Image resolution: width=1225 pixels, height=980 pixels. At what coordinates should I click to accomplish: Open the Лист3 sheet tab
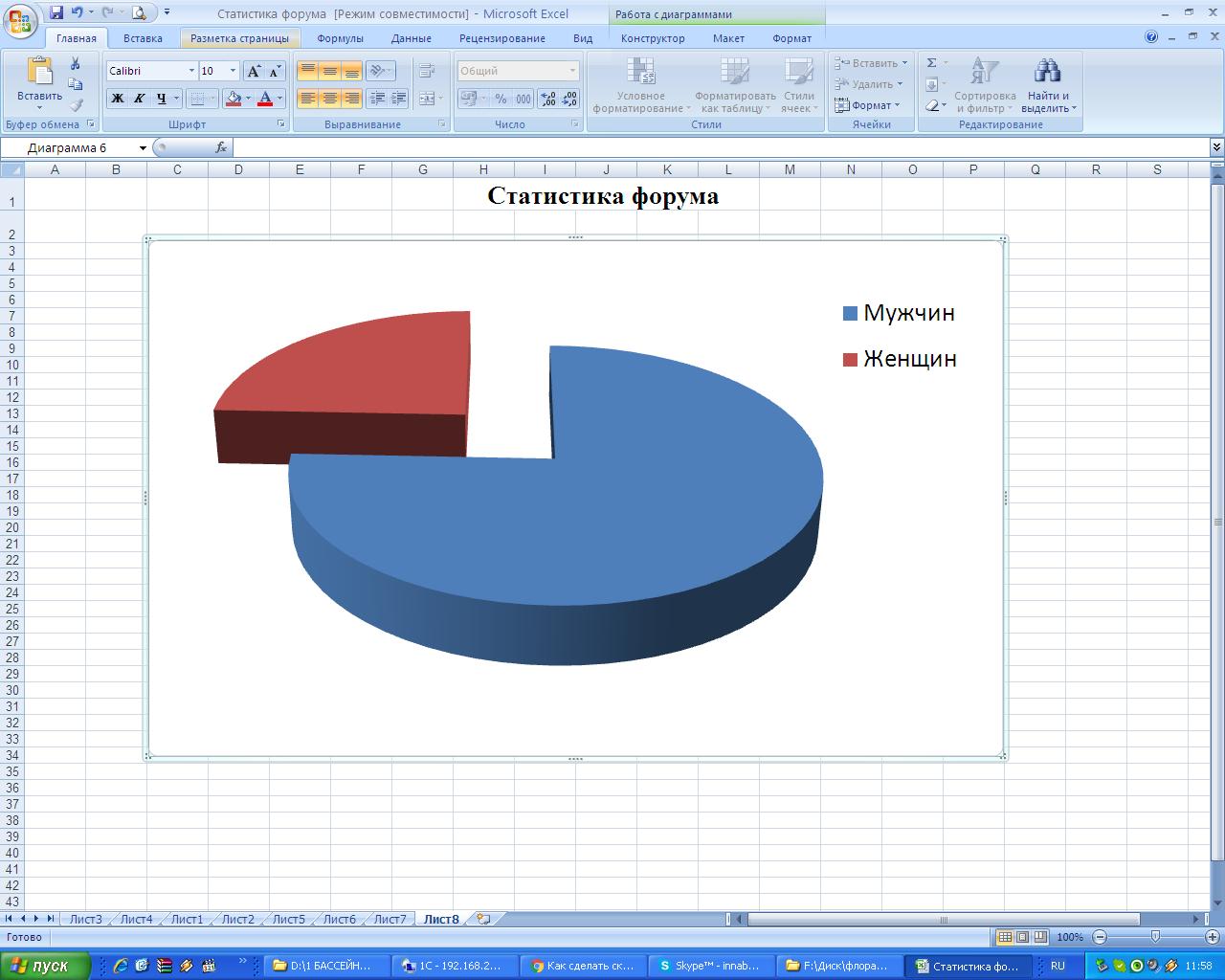pos(85,919)
